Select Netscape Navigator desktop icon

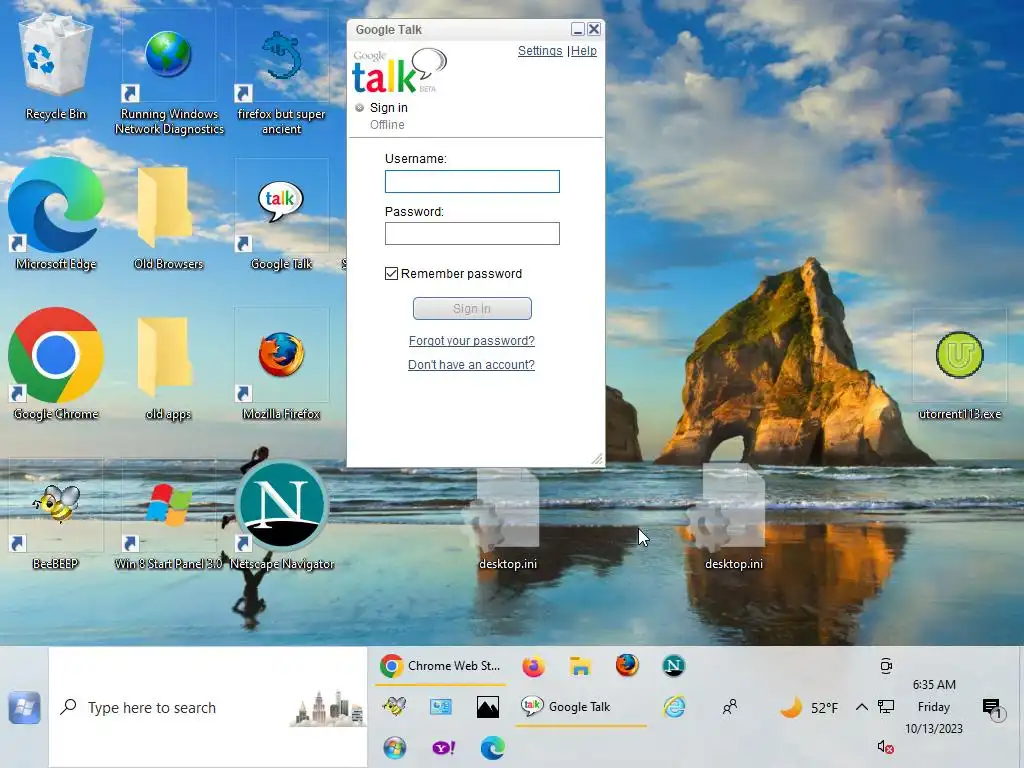[281, 516]
